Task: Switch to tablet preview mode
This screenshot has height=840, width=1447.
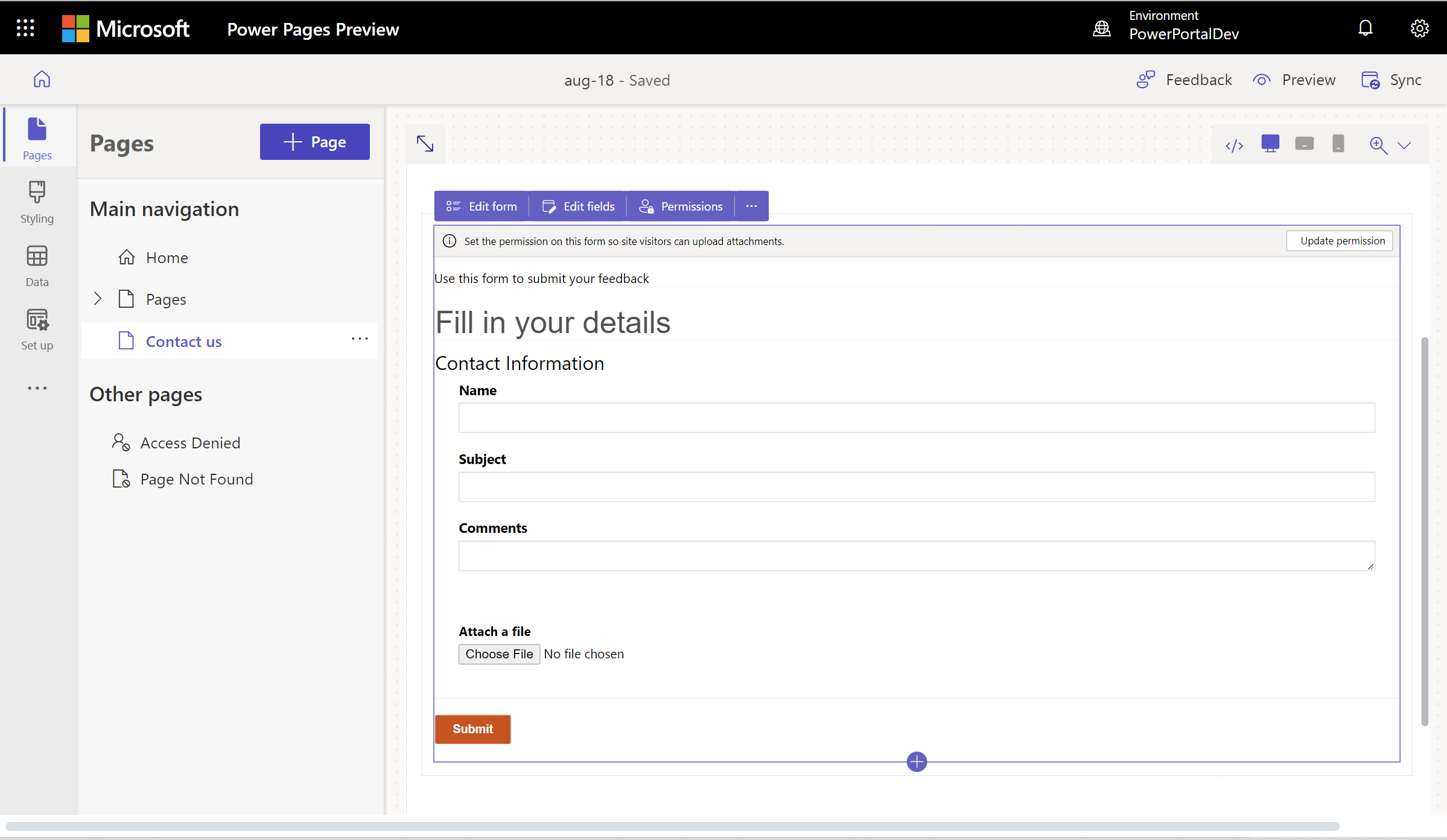Action: [x=1303, y=144]
